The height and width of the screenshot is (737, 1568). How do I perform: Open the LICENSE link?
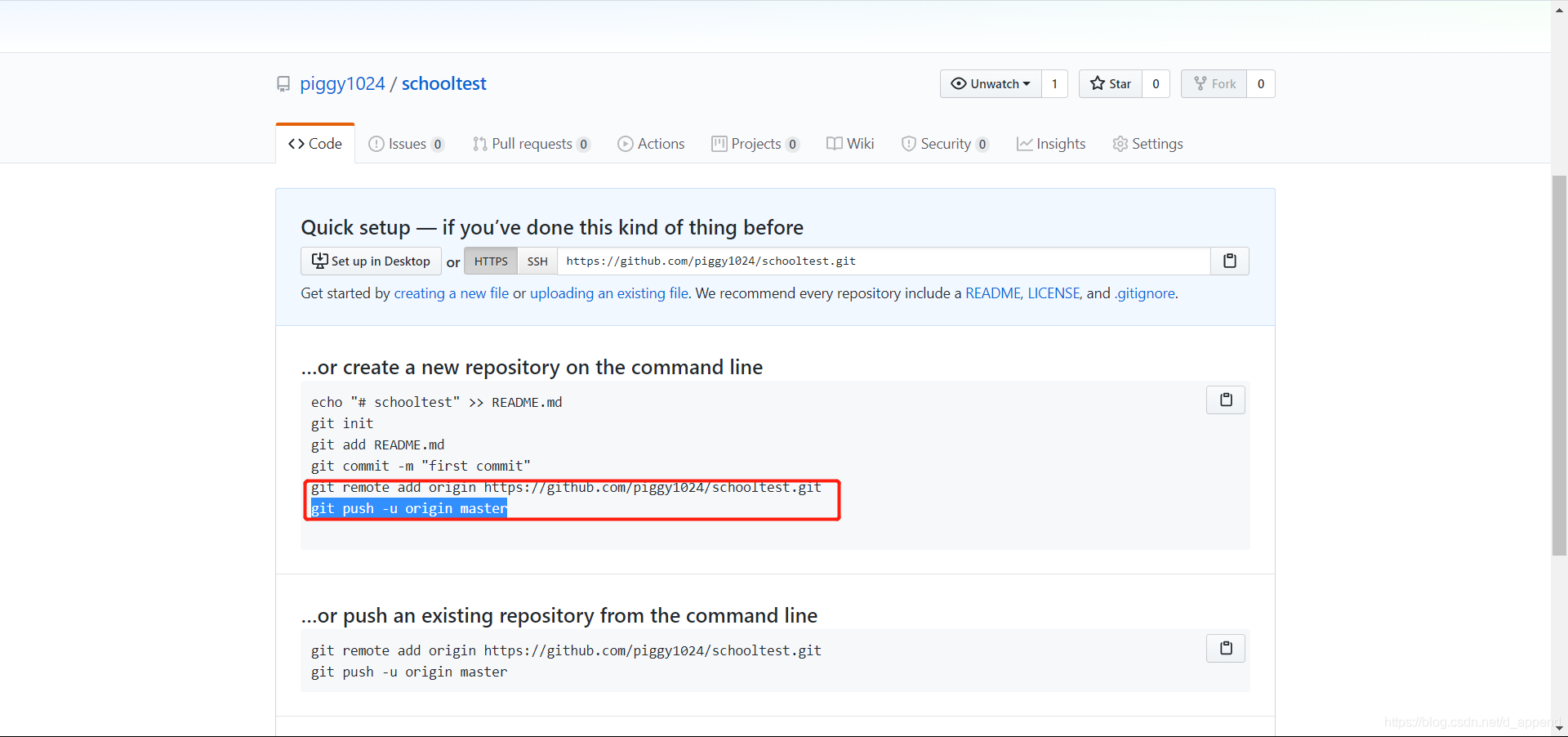pyautogui.click(x=1053, y=293)
